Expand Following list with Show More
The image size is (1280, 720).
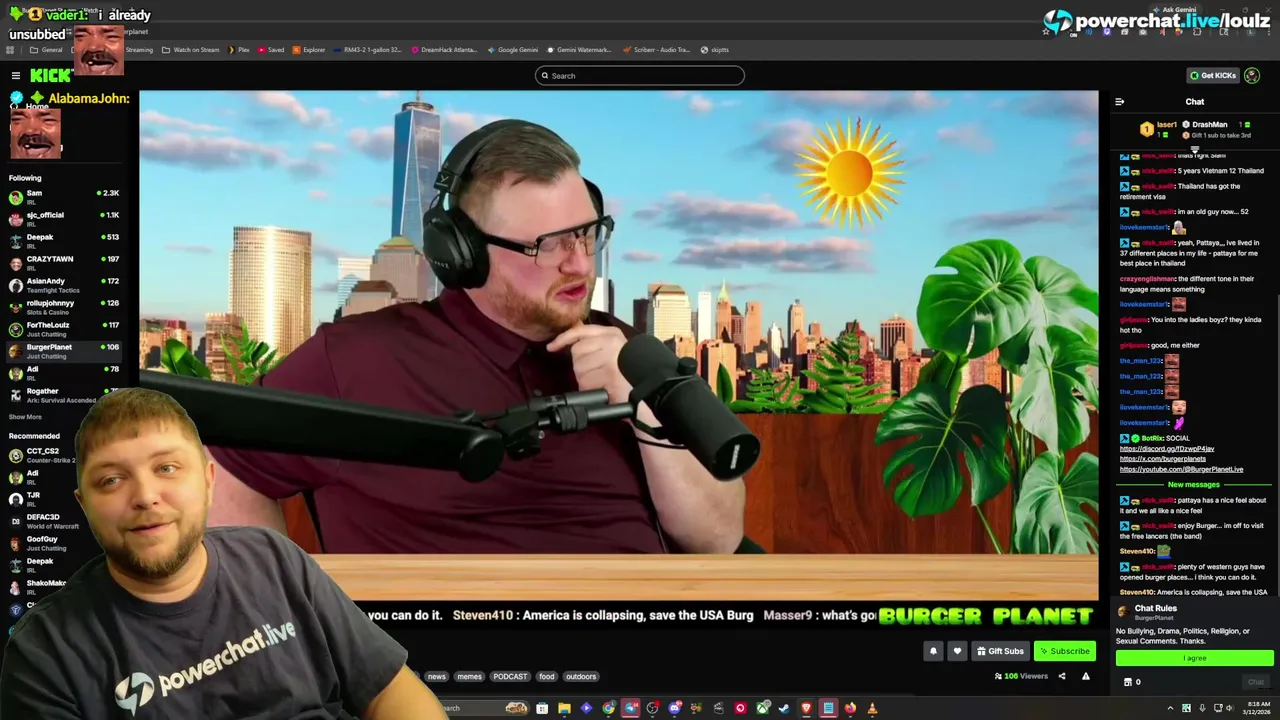[25, 417]
